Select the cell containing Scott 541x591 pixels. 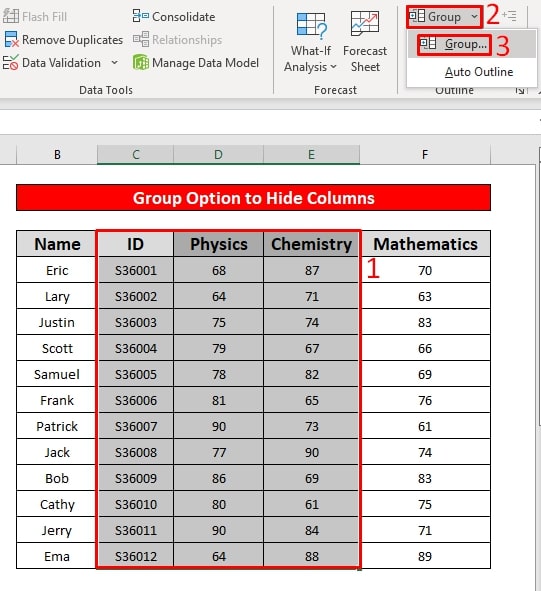point(57,348)
